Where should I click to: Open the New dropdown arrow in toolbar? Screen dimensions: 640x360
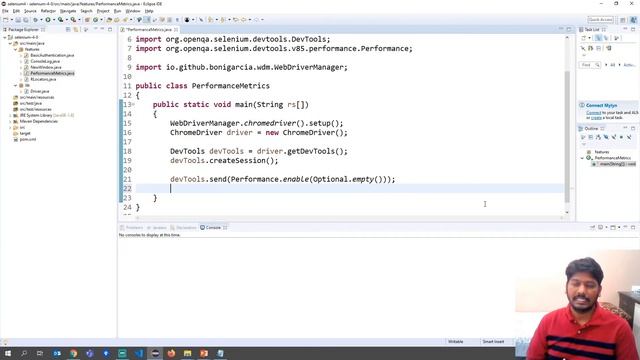coord(12,20)
